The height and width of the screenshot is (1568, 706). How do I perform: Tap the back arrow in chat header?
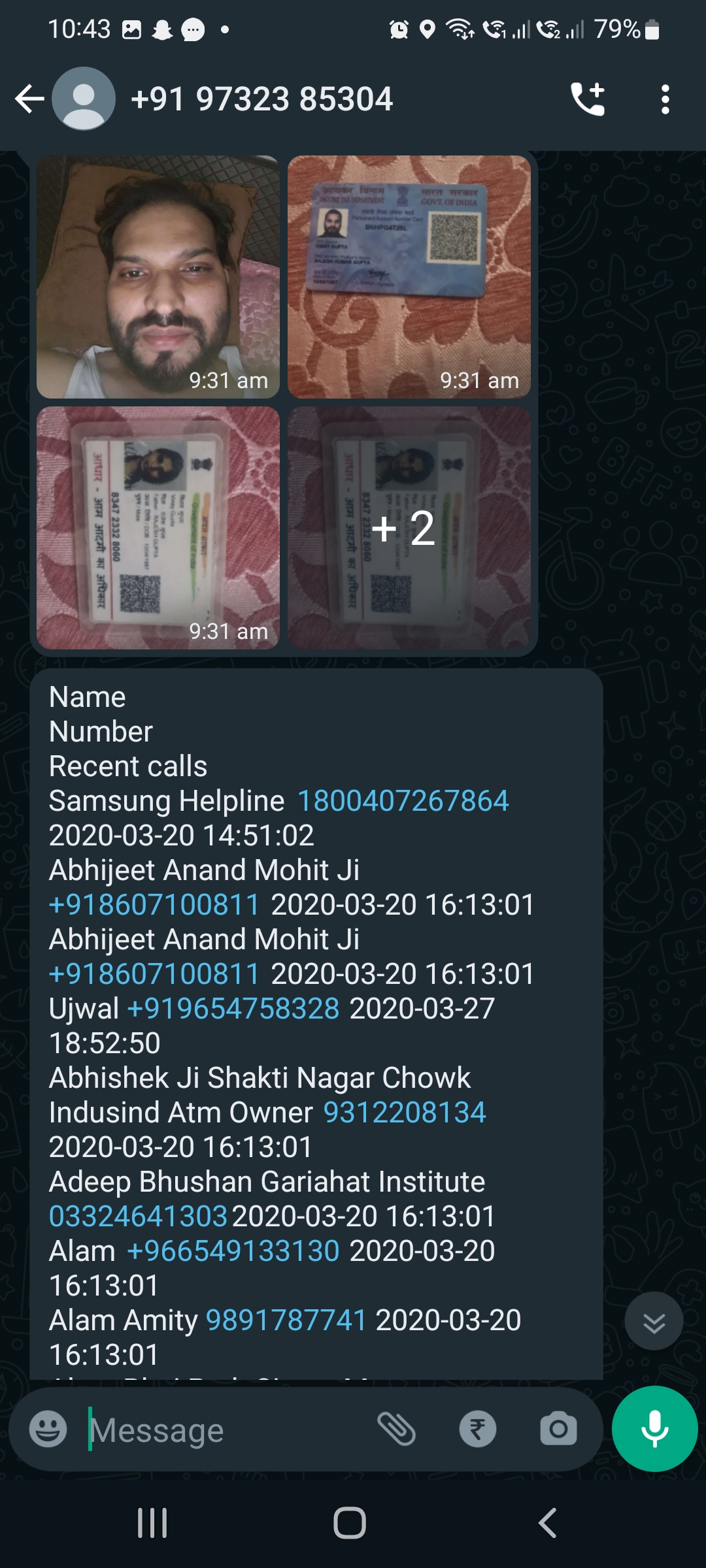(29, 99)
